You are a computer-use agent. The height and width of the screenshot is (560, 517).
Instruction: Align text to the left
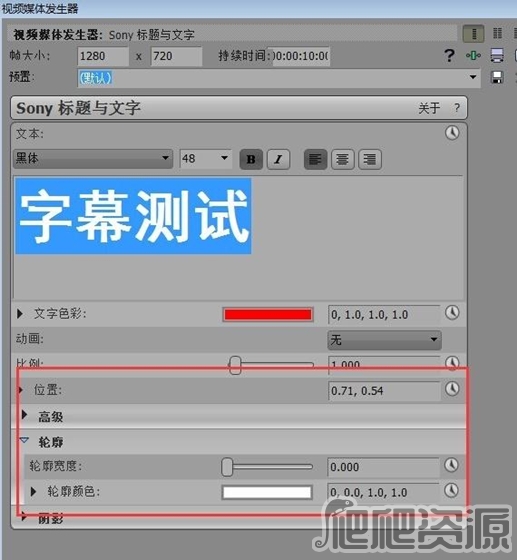click(315, 159)
